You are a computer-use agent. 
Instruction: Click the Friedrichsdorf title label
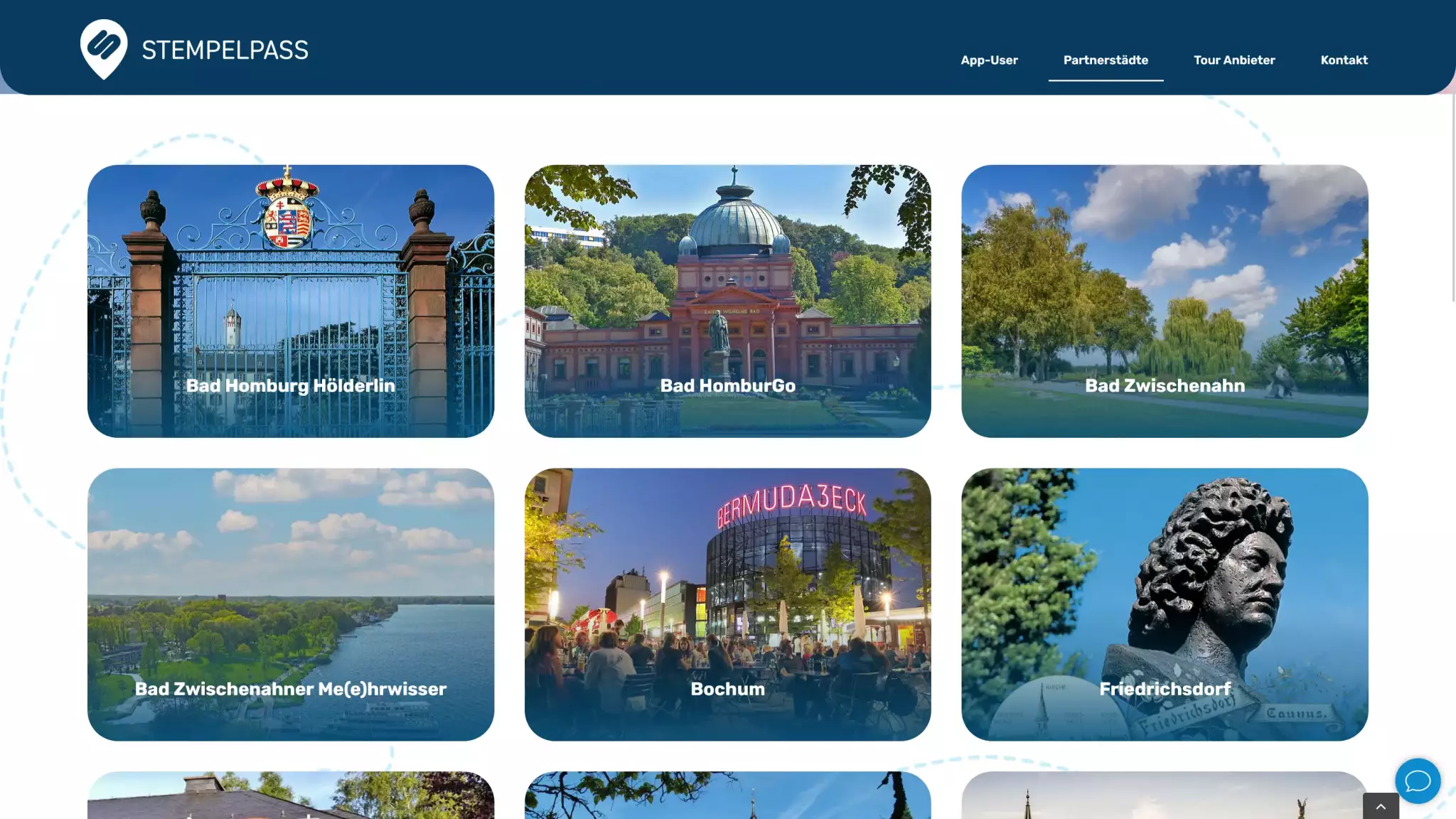click(1165, 689)
